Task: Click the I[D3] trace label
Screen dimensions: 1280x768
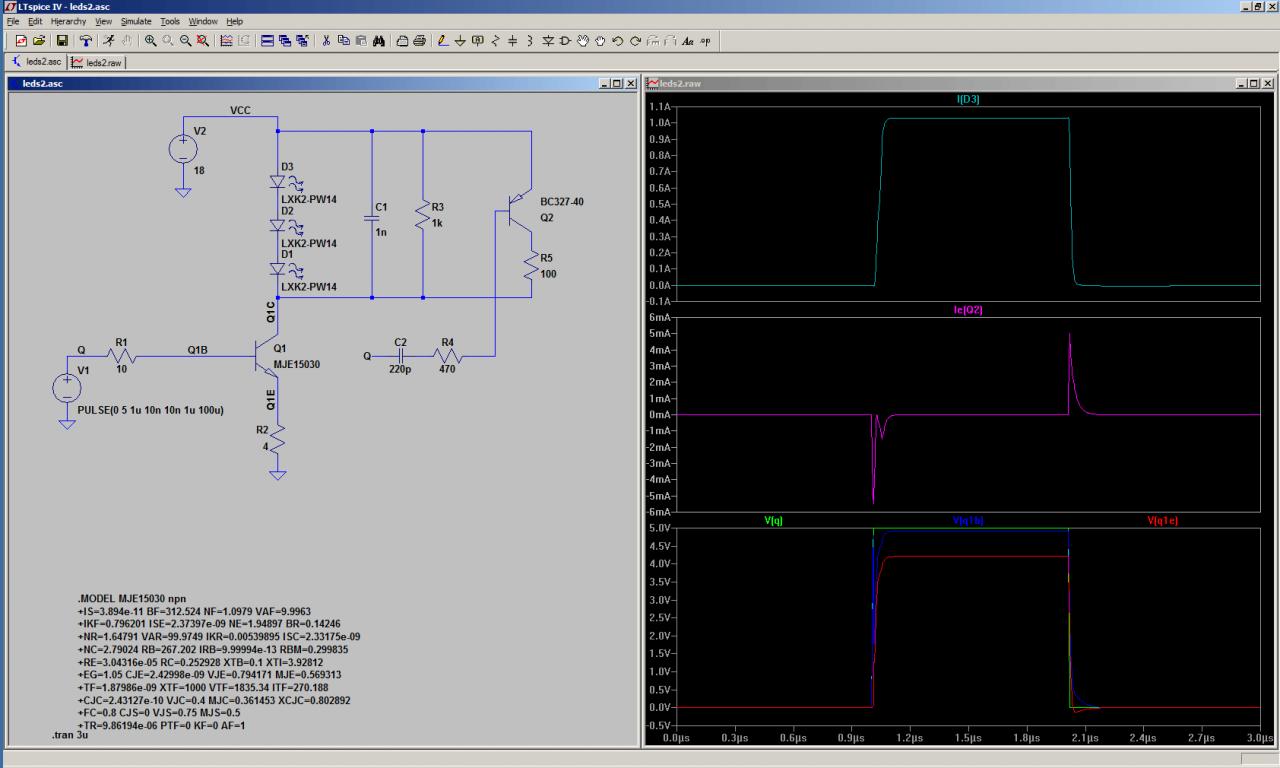Action: [968, 99]
